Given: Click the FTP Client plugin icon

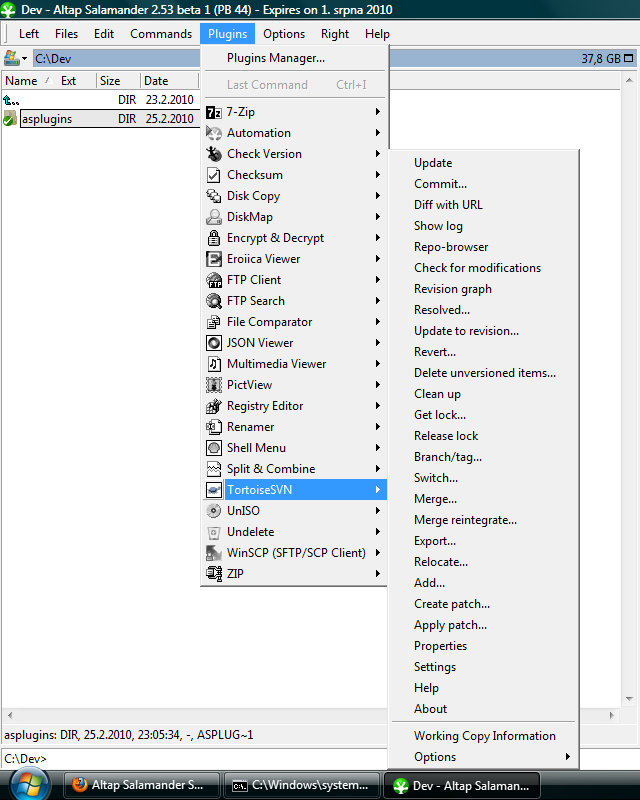Looking at the screenshot, I should 213,280.
